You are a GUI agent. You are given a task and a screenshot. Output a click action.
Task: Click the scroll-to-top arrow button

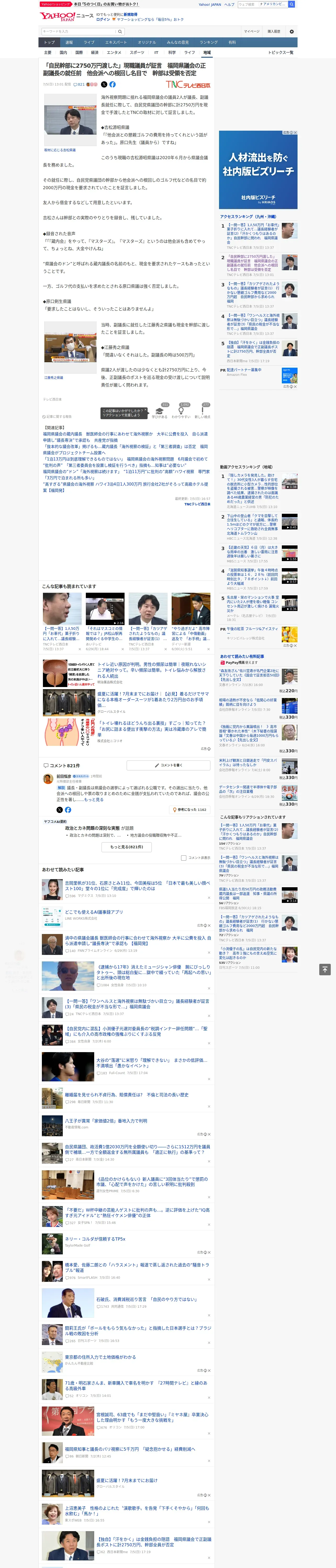[x=325, y=970]
